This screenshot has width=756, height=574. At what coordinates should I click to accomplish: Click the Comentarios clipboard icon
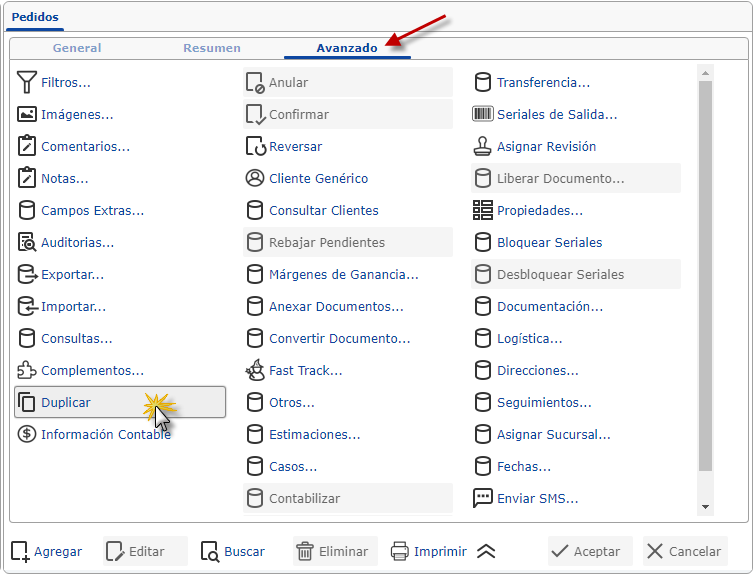coord(27,146)
